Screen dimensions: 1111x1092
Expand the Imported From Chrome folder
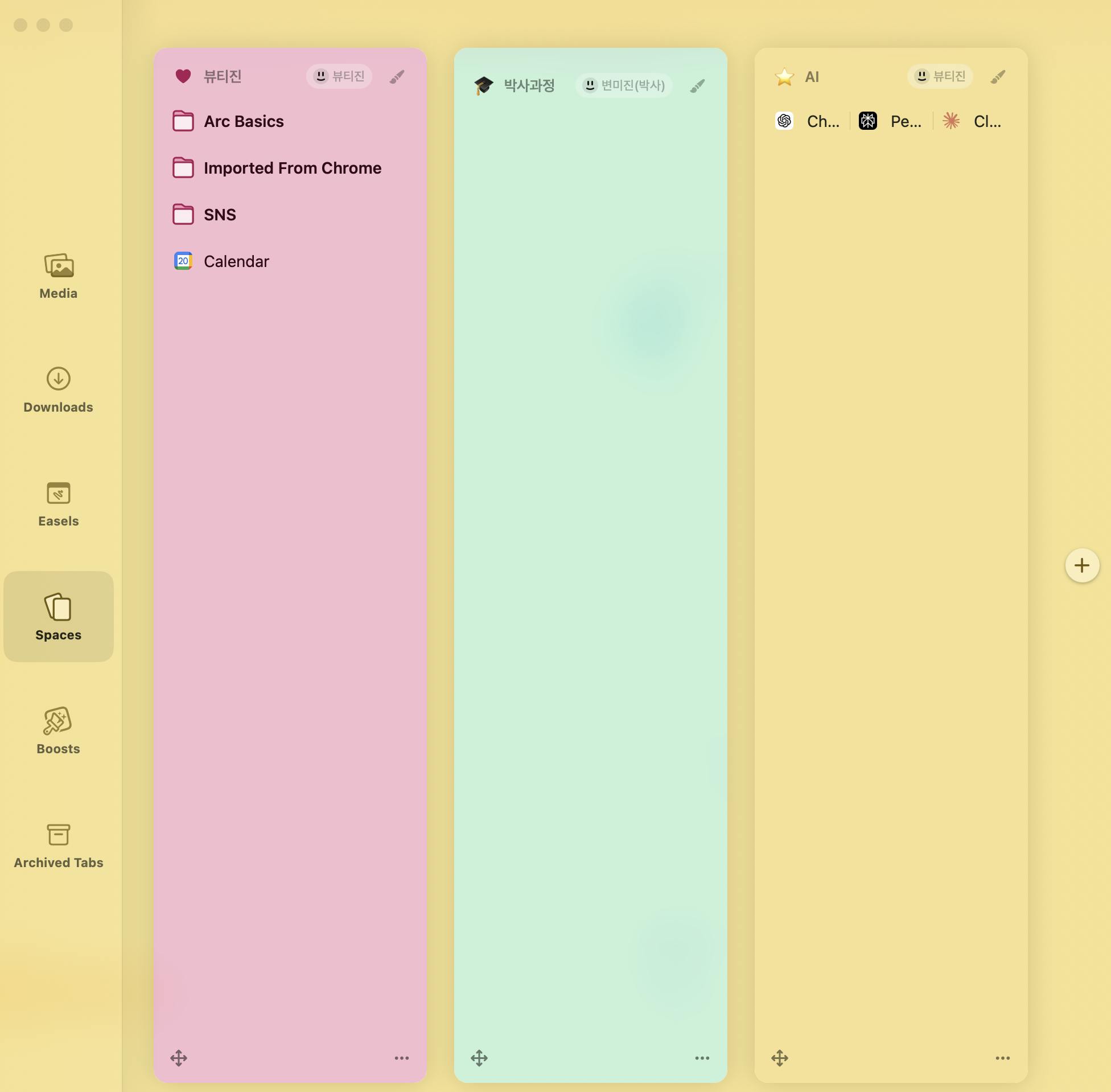click(292, 168)
